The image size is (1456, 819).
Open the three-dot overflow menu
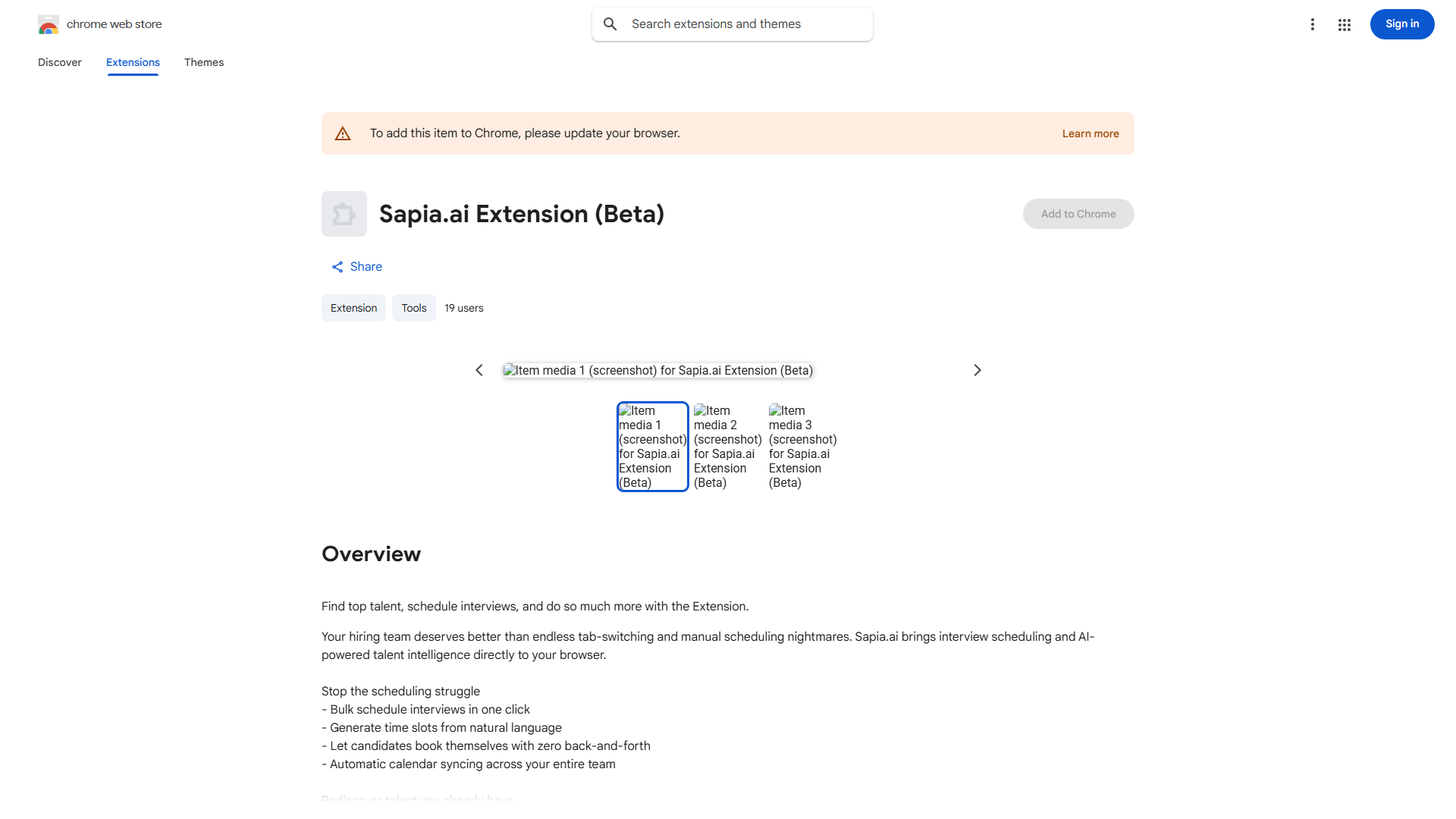point(1313,24)
